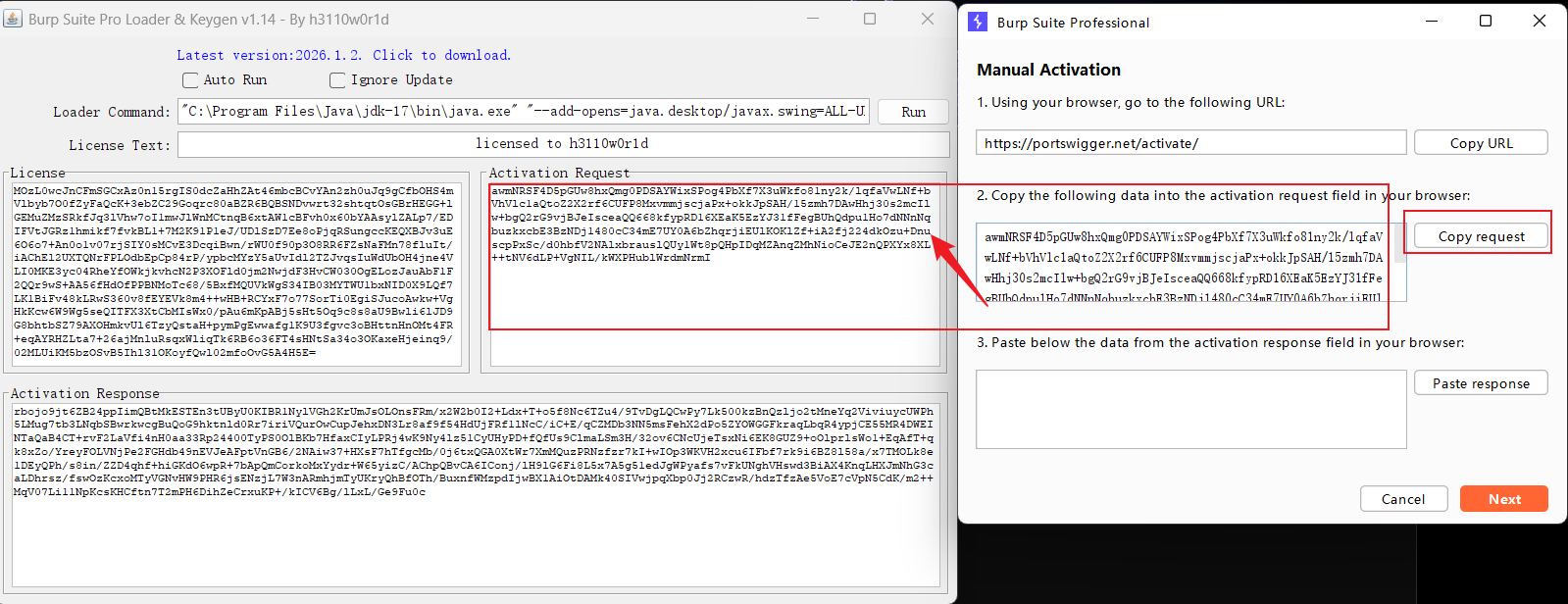Click the empty activation response field
1568x604 pixels.
point(1190,409)
